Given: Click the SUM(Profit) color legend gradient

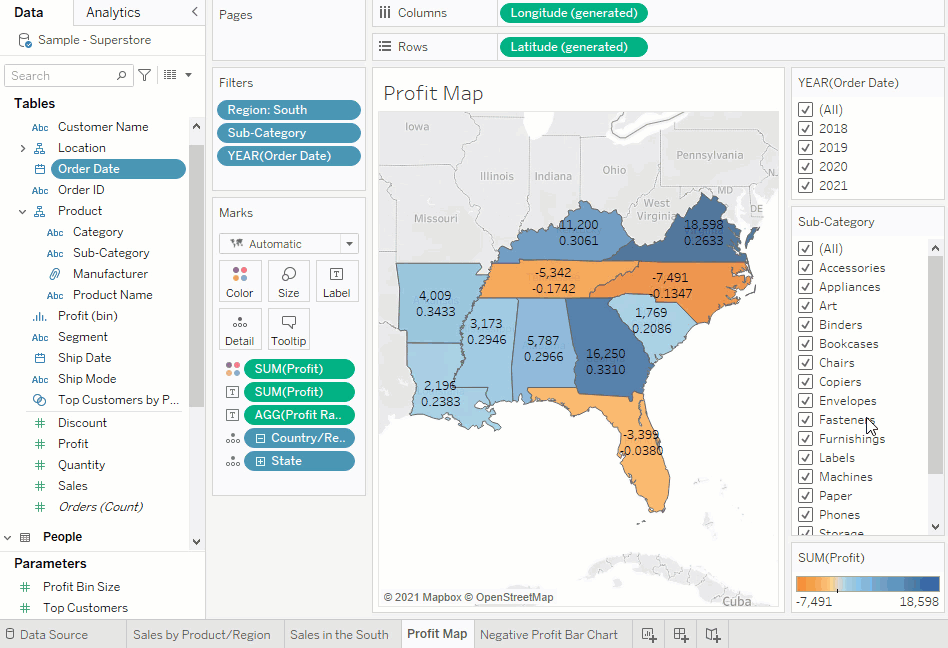Looking at the screenshot, I should pos(867,584).
